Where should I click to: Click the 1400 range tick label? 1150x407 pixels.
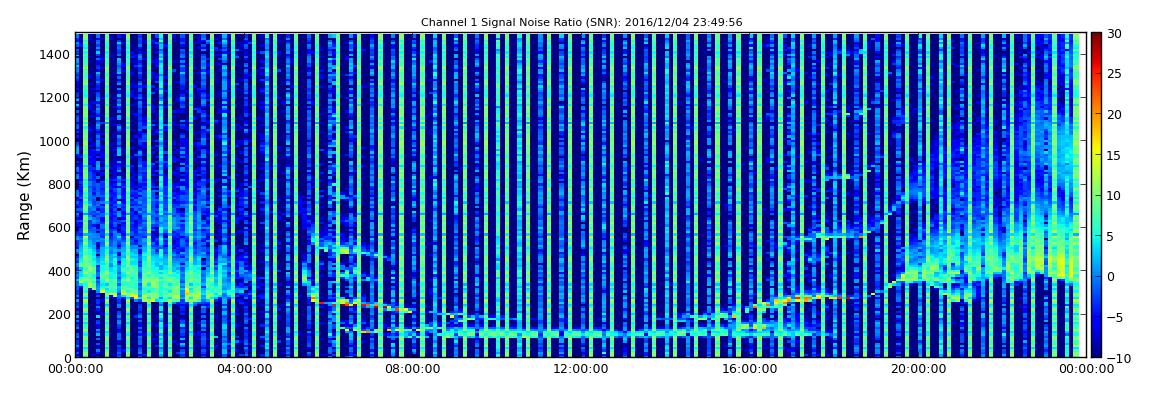(56, 55)
